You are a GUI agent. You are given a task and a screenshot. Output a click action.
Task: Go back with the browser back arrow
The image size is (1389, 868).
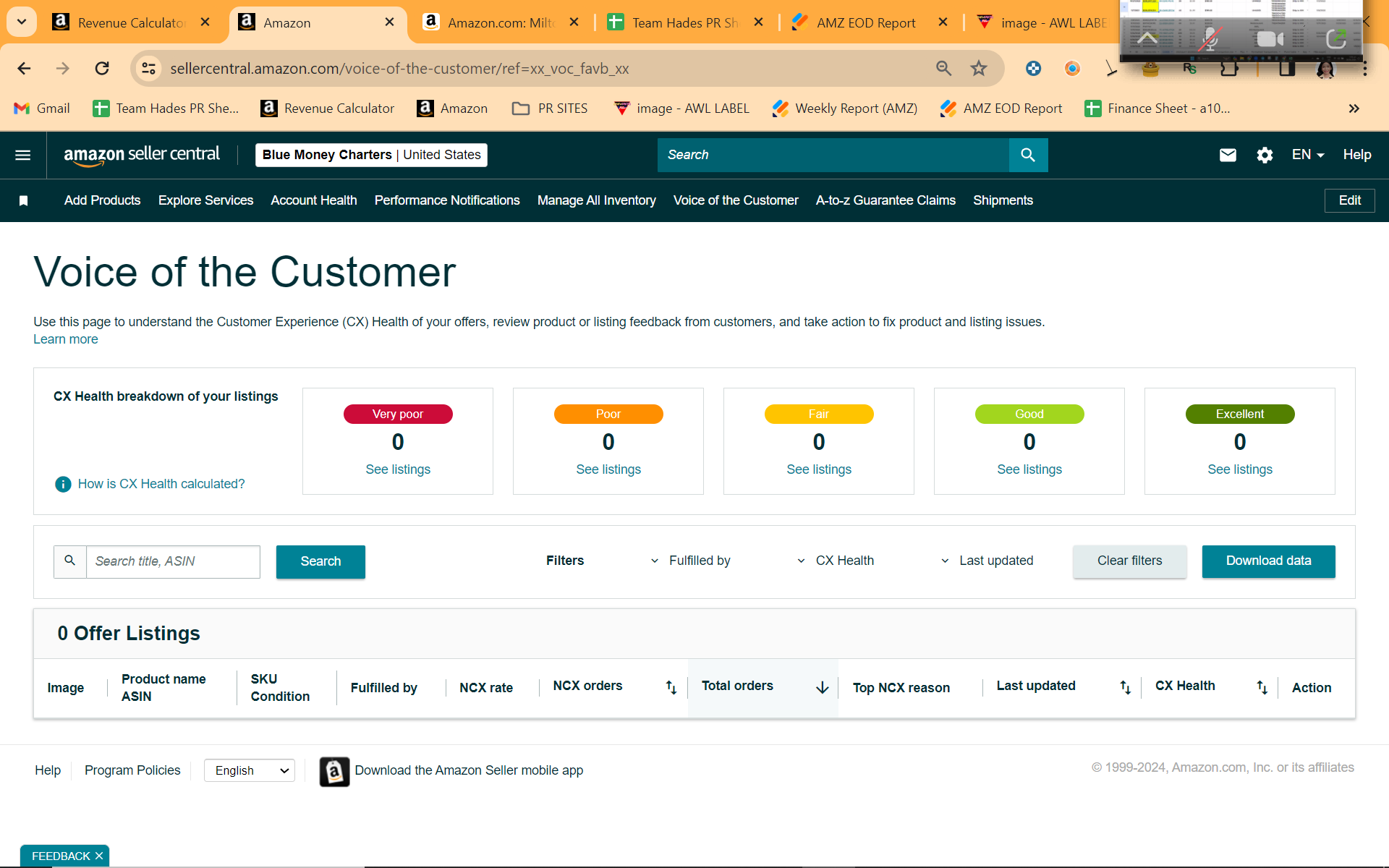click(x=24, y=69)
